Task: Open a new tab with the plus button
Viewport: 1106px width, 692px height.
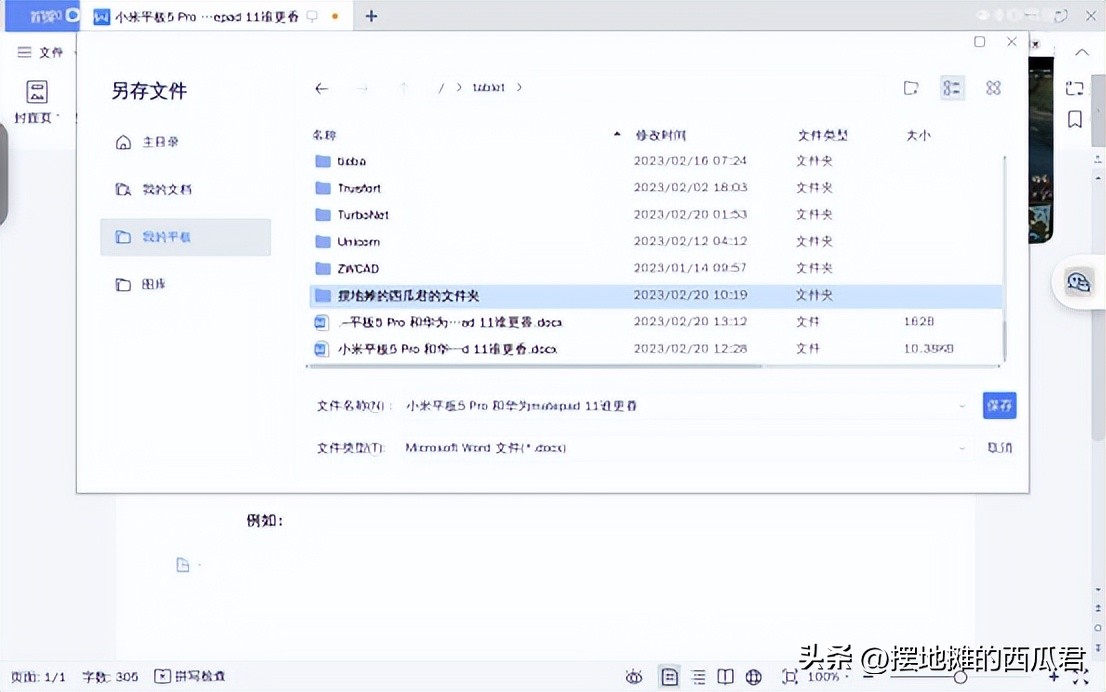Action: [371, 16]
